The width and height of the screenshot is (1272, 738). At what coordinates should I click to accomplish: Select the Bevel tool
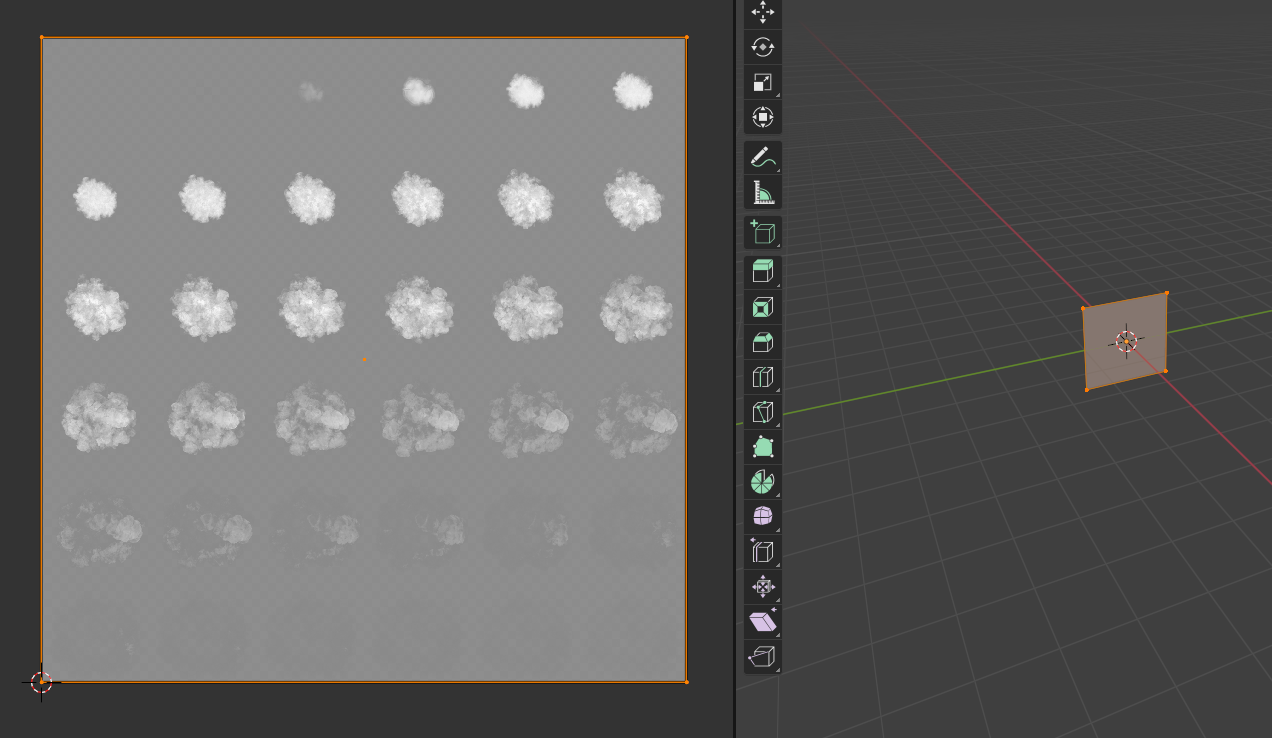[763, 342]
